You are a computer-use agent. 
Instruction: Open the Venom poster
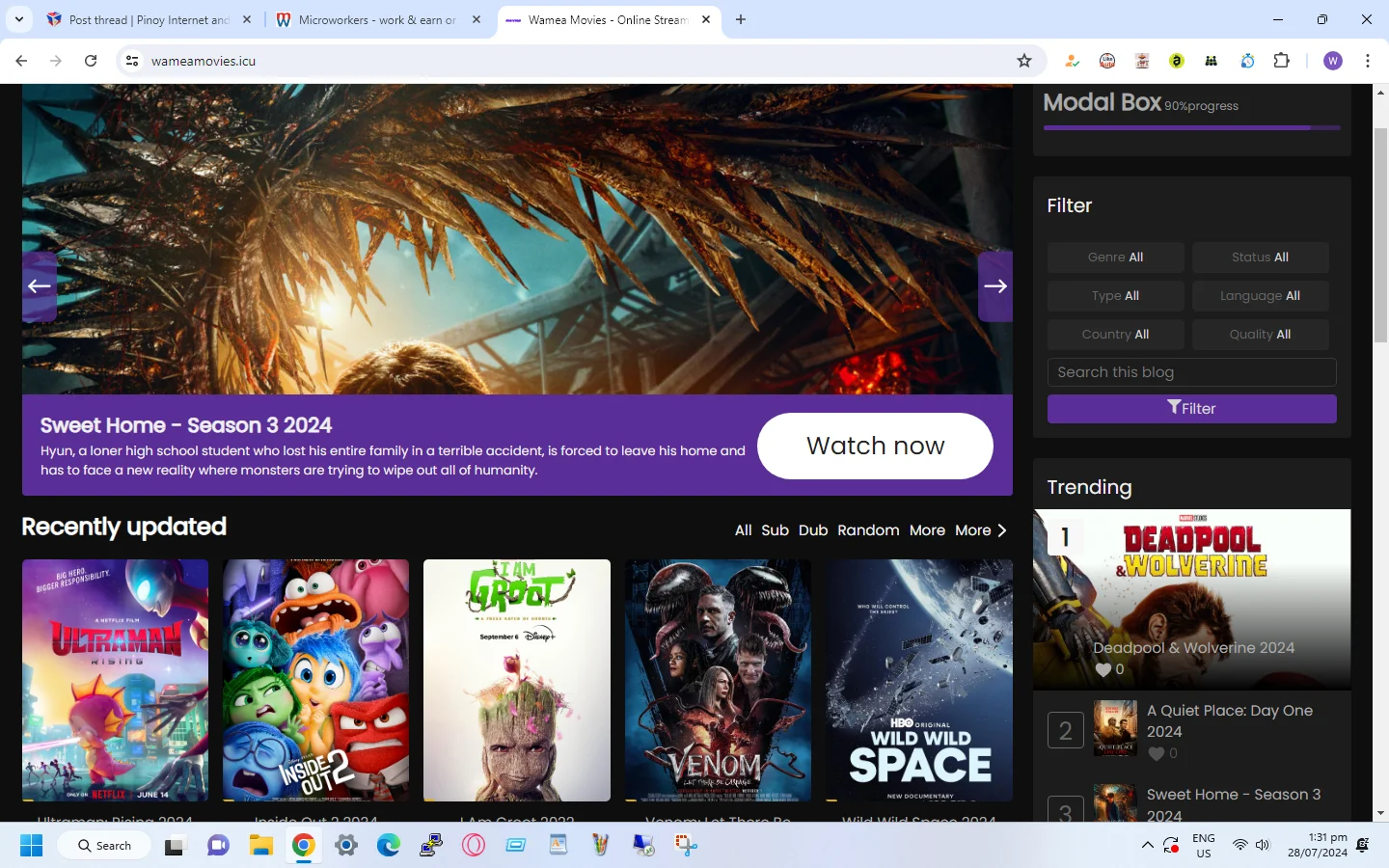click(718, 680)
